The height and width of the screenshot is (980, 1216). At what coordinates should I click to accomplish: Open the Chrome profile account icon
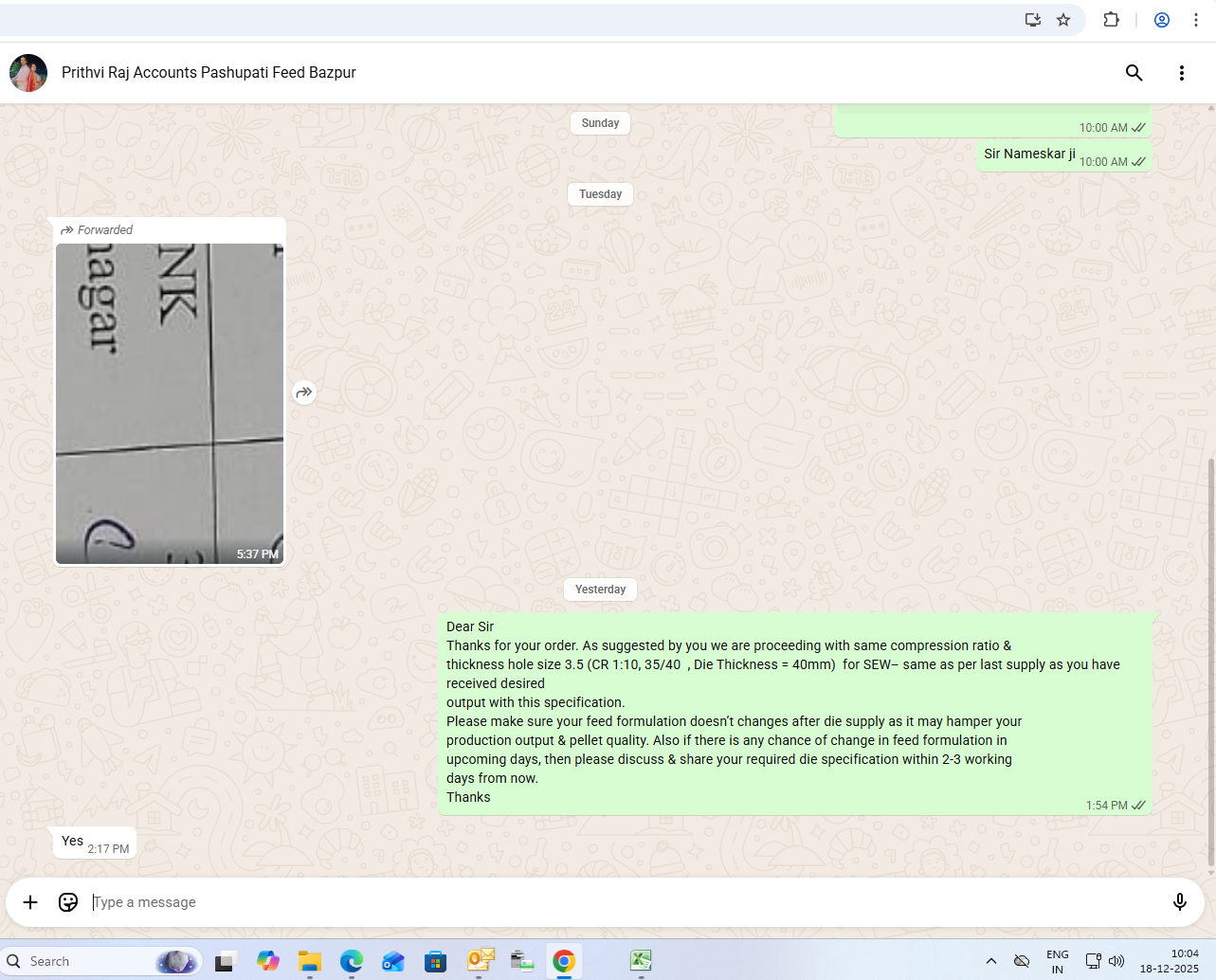(1161, 20)
